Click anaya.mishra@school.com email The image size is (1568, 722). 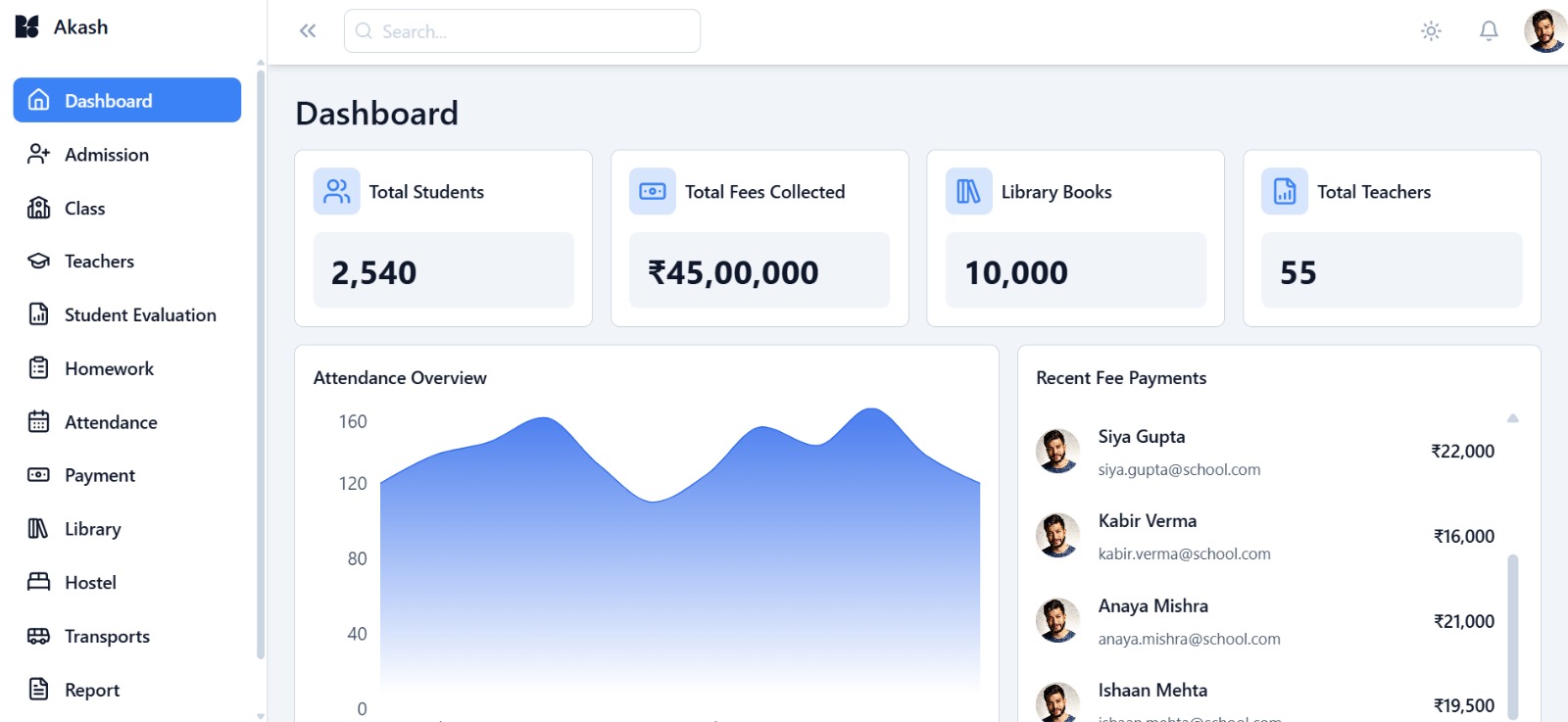[1190, 640]
